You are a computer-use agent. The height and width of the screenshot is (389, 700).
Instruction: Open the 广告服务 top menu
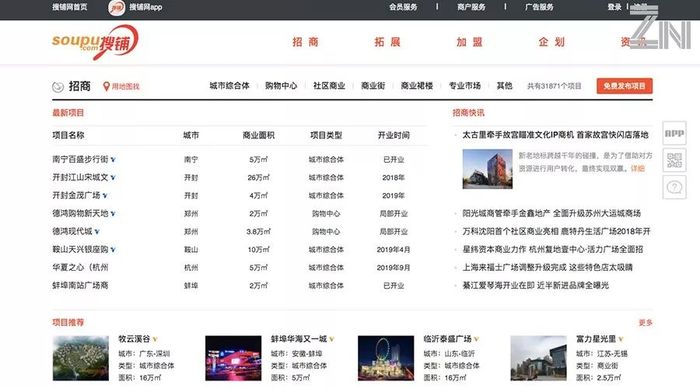pos(539,7)
